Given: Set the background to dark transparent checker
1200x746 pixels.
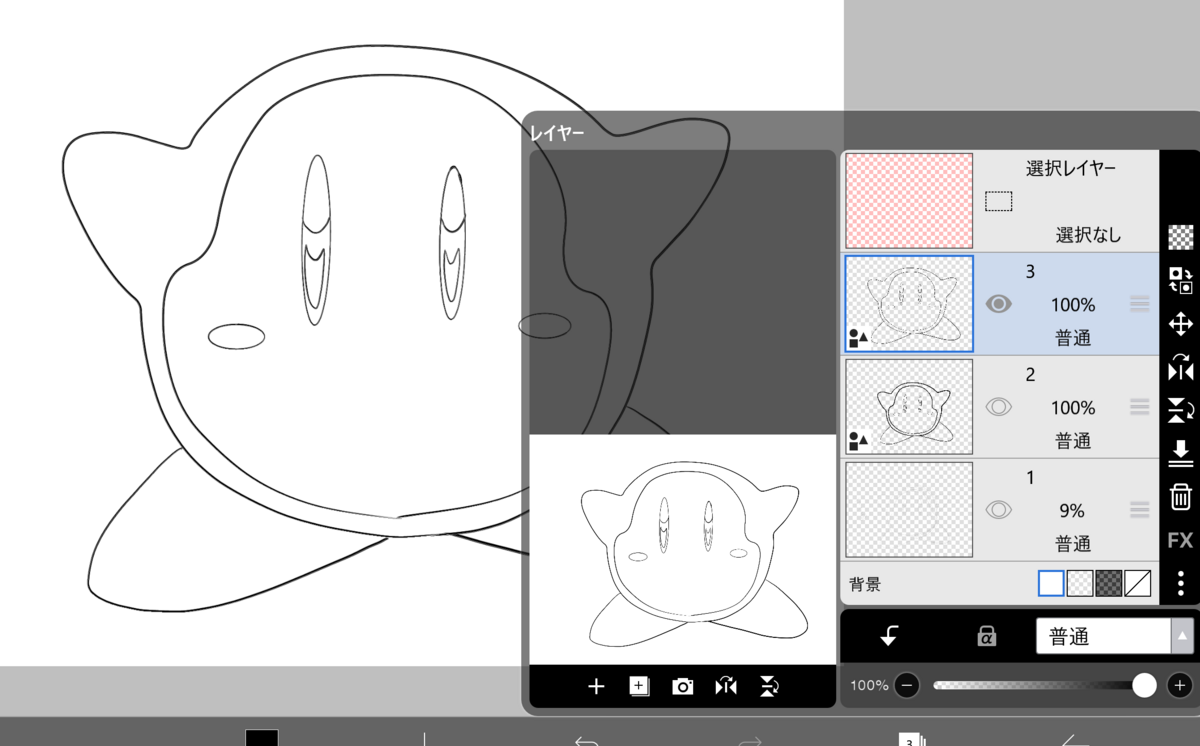Looking at the screenshot, I should click(x=1109, y=583).
